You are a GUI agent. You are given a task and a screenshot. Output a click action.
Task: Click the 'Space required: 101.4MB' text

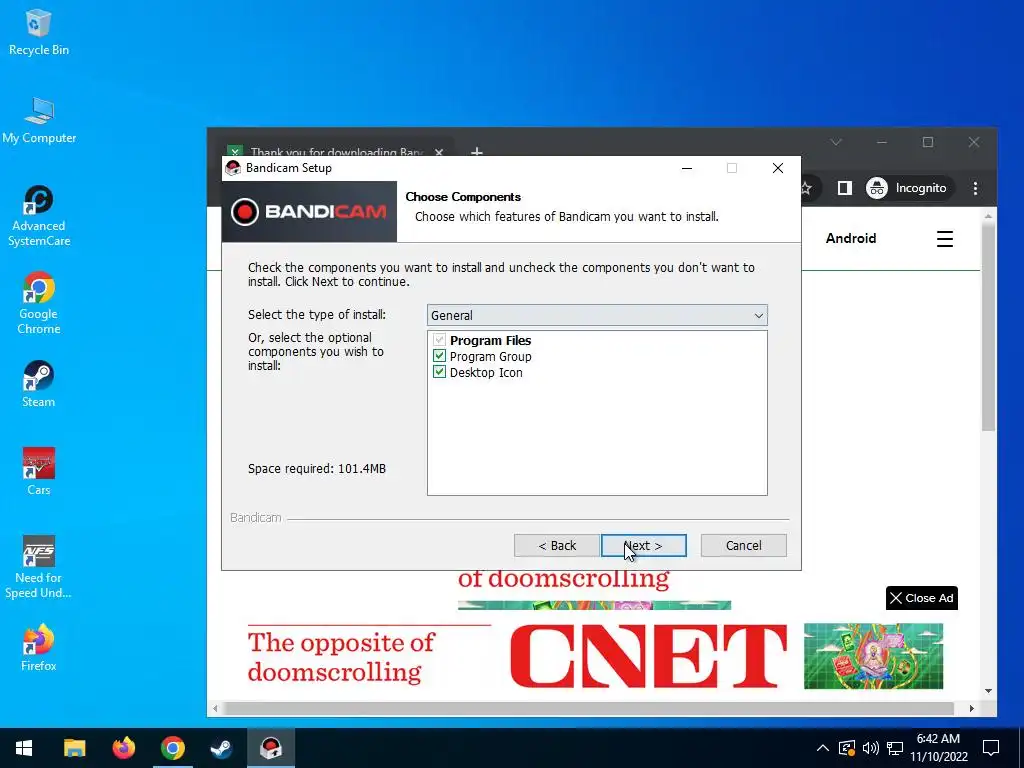[317, 469]
